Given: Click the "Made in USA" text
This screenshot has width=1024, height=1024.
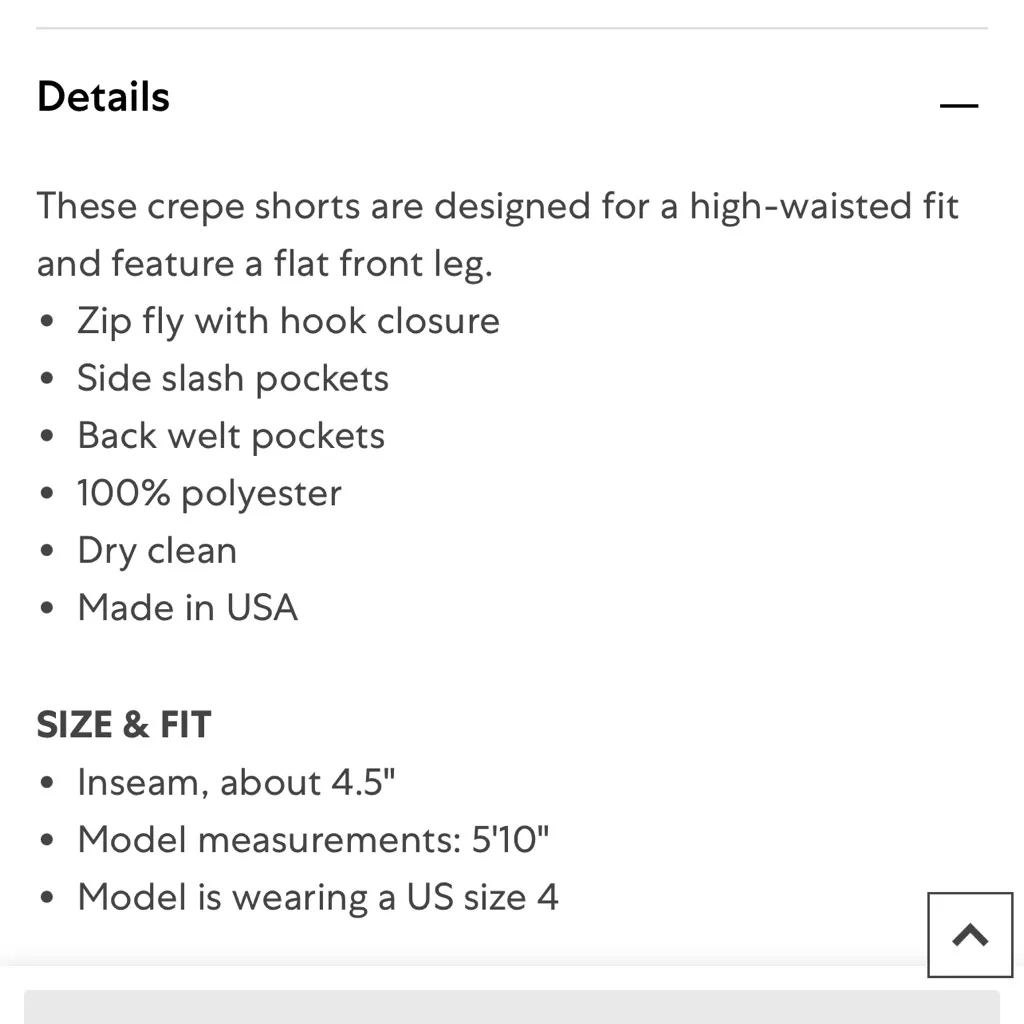Looking at the screenshot, I should [187, 608].
